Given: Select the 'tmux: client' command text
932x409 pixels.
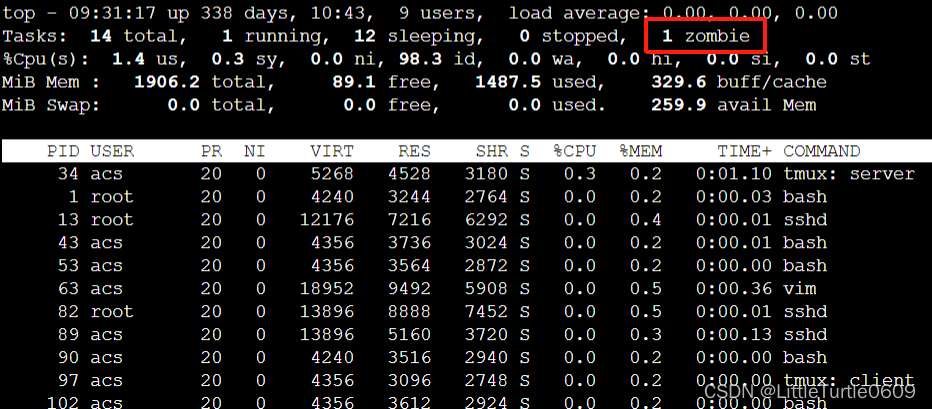Looking at the screenshot, I should click(849, 380).
